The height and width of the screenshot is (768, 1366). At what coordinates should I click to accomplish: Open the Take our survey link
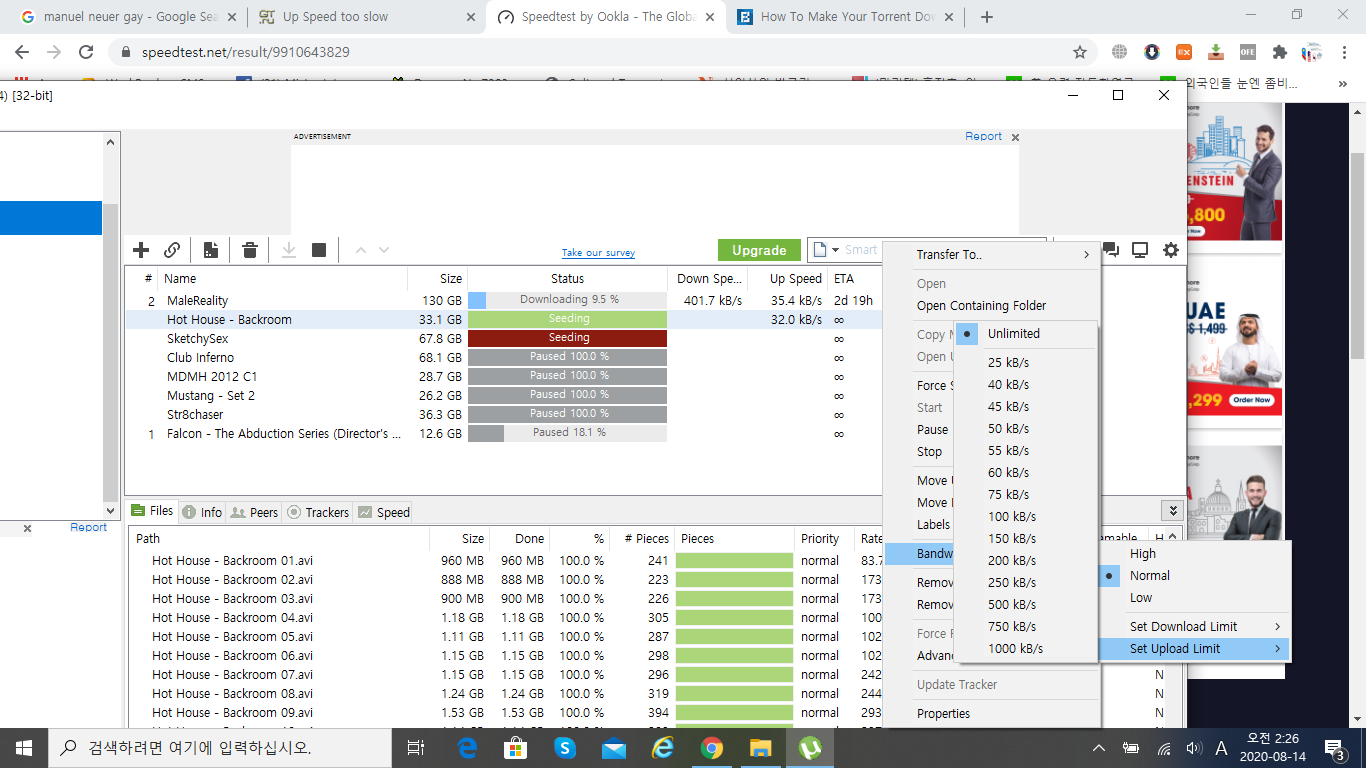(598, 253)
